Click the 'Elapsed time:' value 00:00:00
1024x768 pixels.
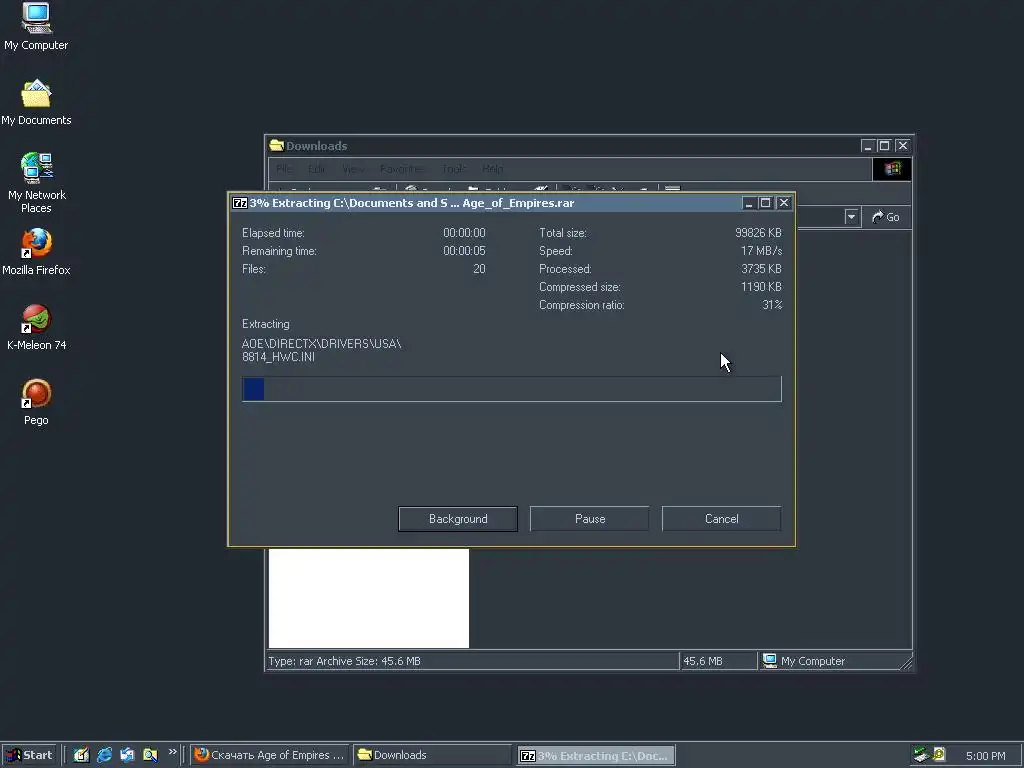pyautogui.click(x=464, y=232)
